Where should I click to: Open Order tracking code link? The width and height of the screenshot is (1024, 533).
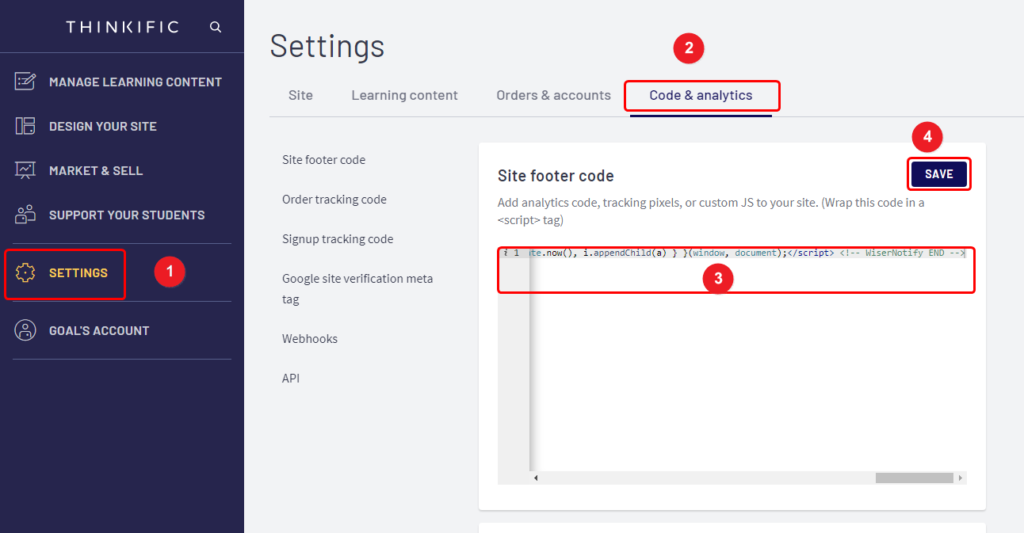[x=334, y=199]
